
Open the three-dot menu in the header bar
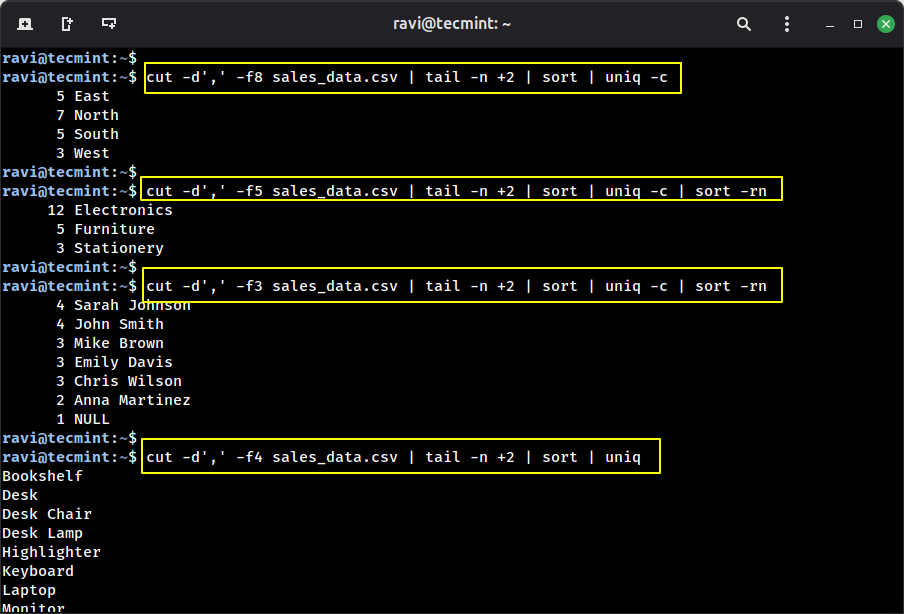tap(786, 23)
